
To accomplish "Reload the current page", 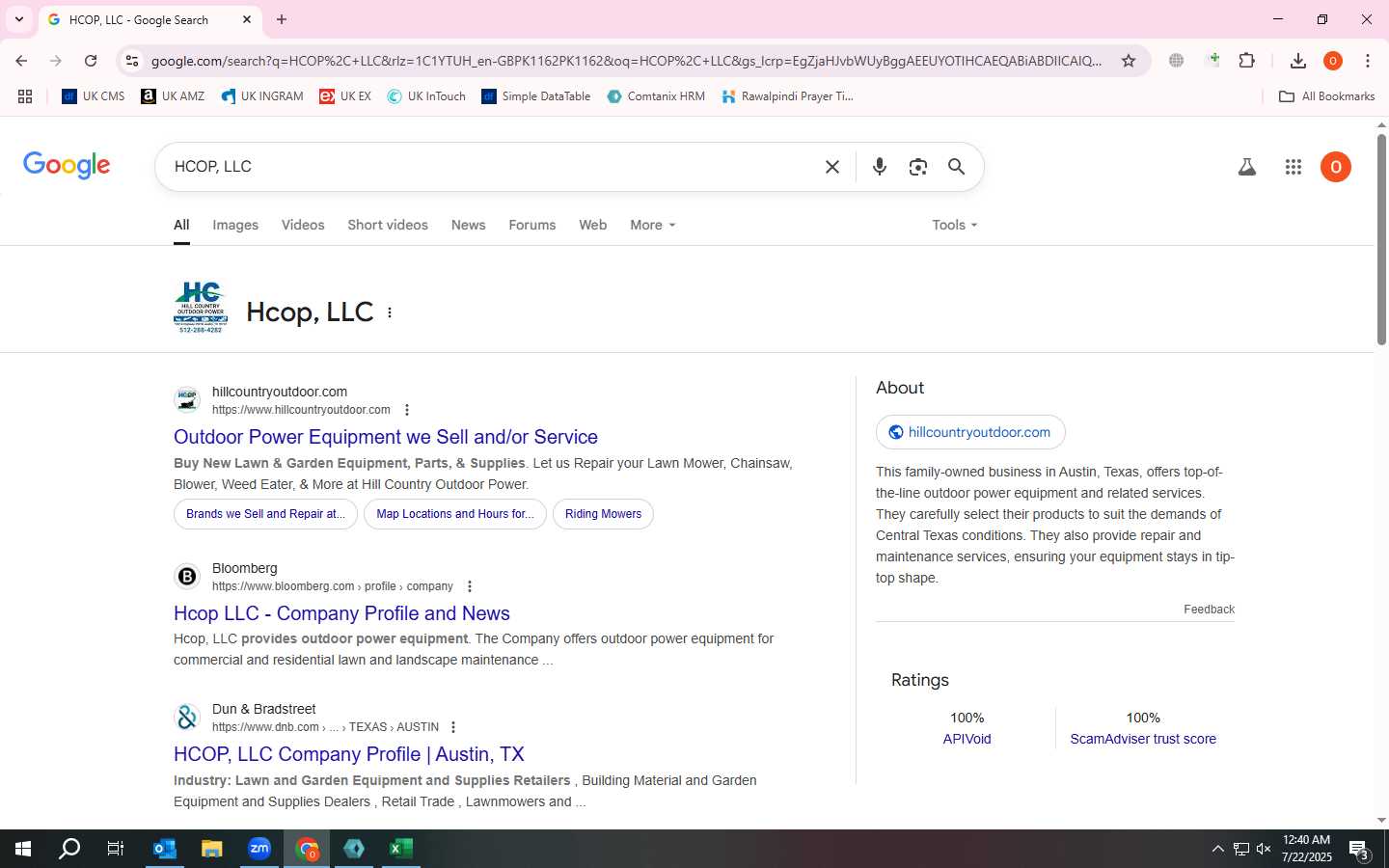I will [91, 61].
